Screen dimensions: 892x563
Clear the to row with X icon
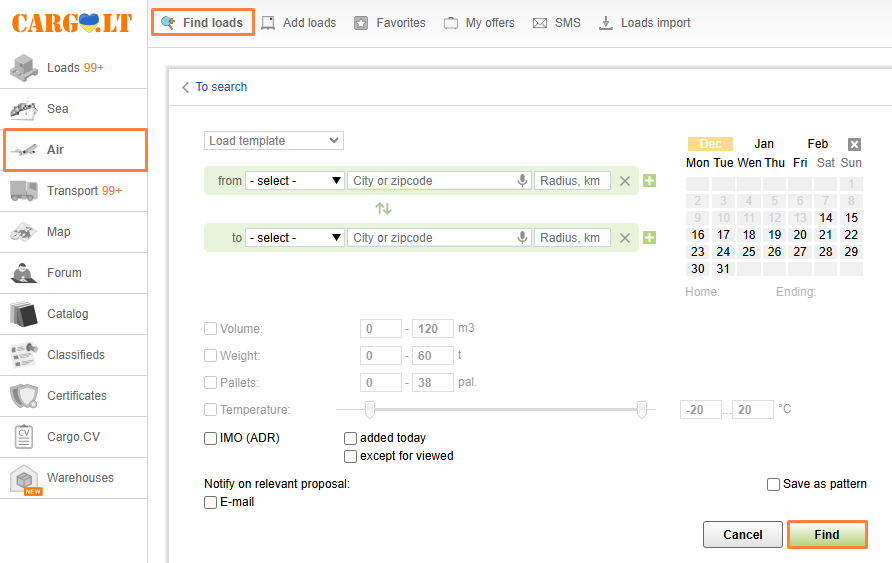tap(625, 238)
